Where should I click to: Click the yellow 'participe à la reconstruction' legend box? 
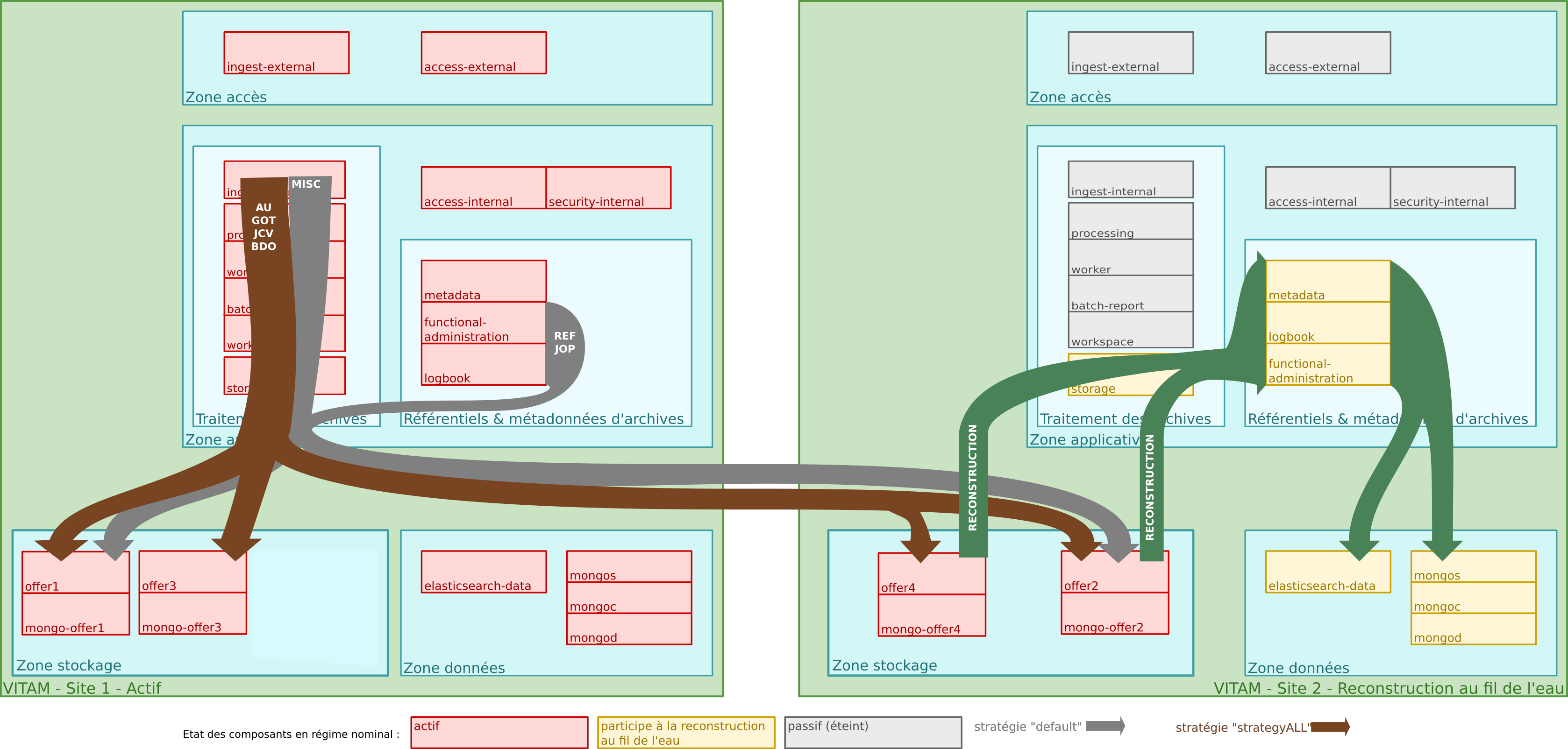686,733
